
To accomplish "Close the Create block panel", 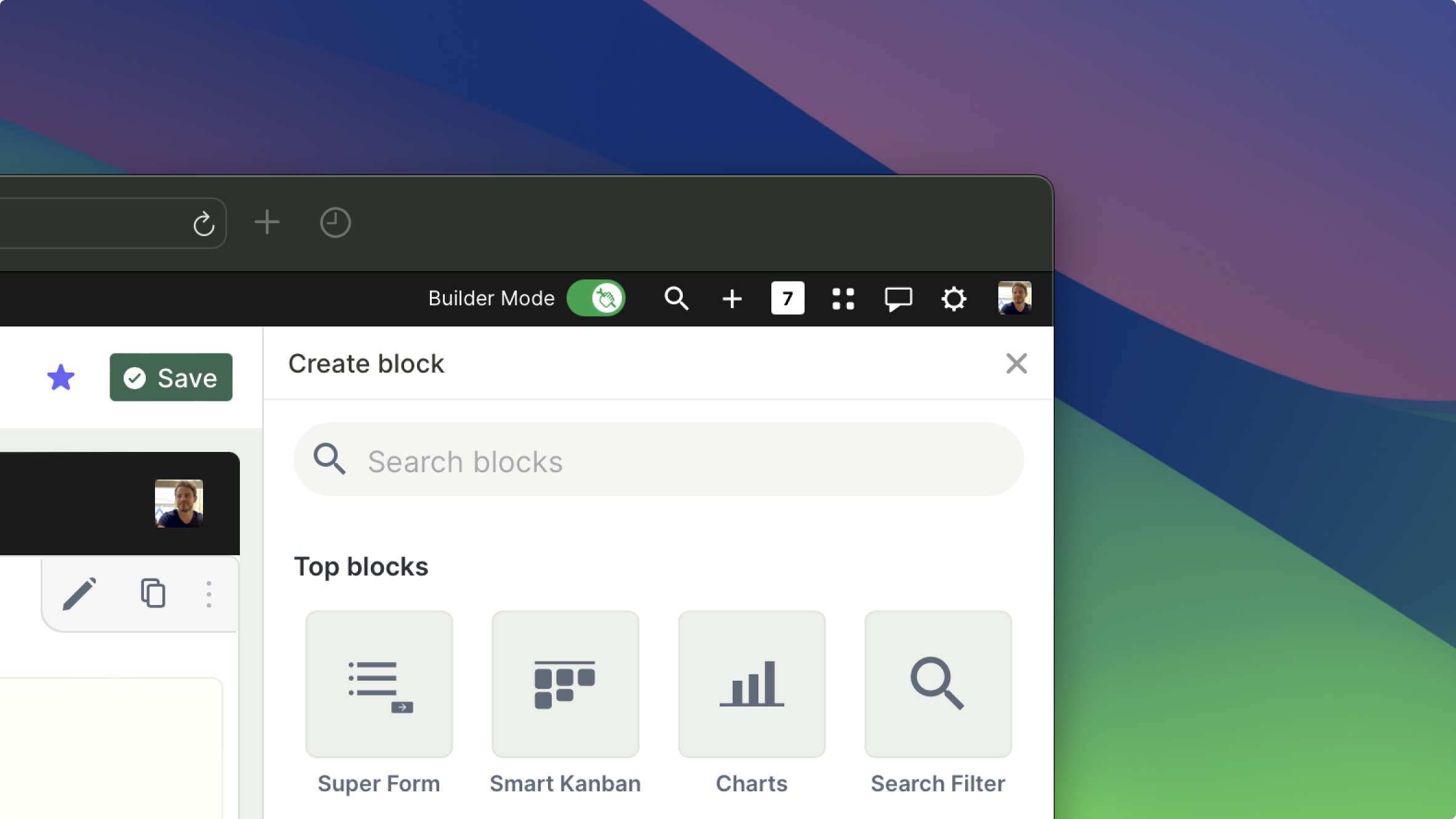I will coord(1016,363).
